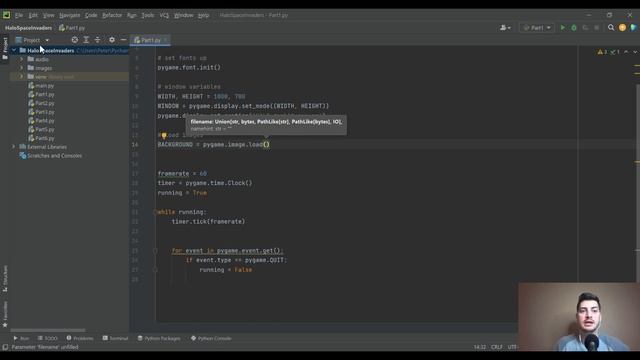The width and height of the screenshot is (640, 360).
Task: Open the Help menu
Action: 203,15
